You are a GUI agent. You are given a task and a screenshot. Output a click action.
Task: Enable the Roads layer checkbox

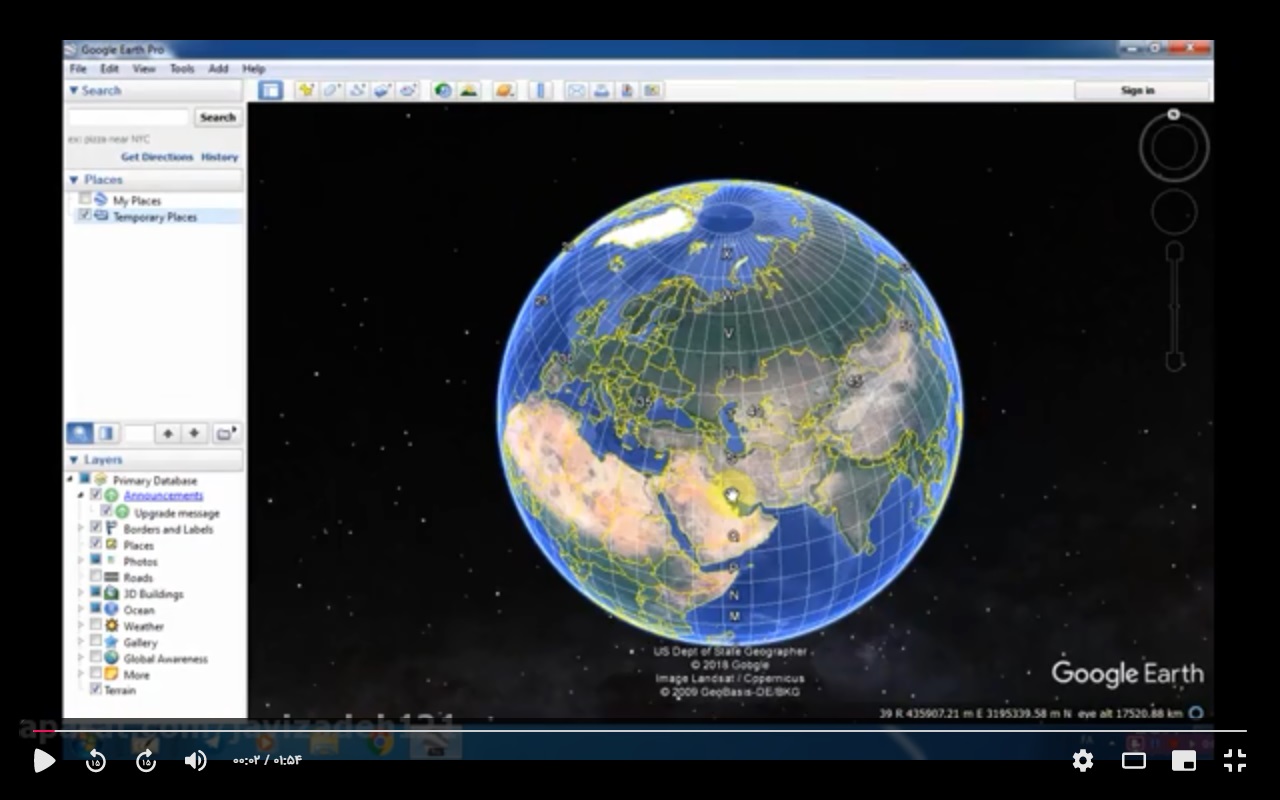click(96, 577)
